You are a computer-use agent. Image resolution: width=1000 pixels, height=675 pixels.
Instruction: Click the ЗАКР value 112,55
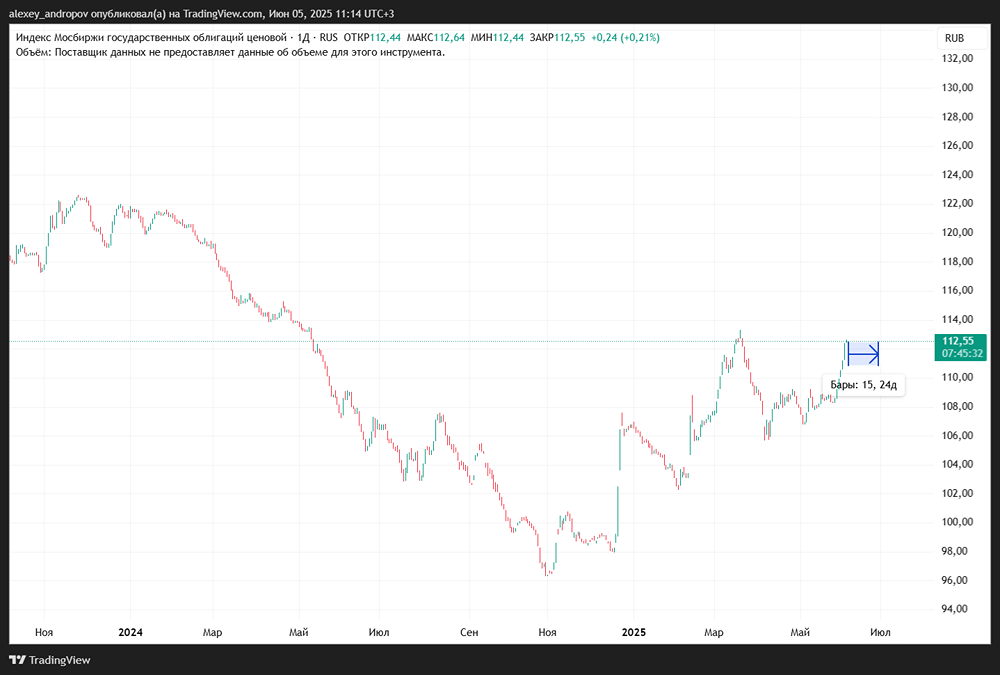pyautogui.click(x=570, y=38)
